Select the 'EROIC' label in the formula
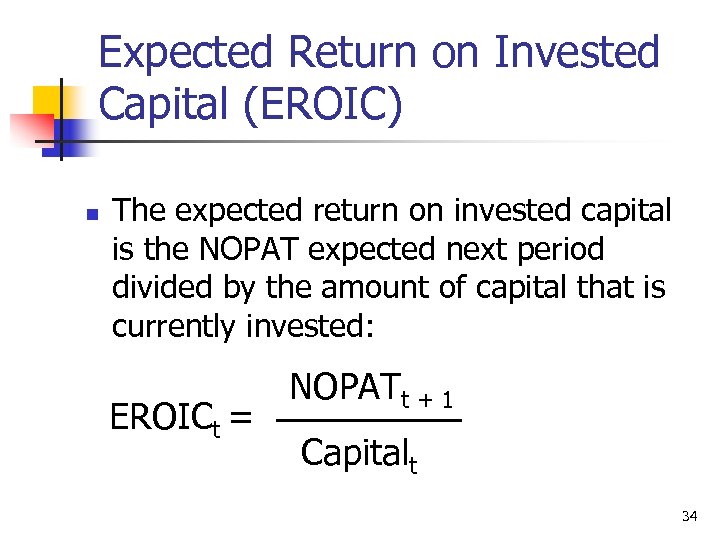The width and height of the screenshot is (720, 540). pyautogui.click(x=158, y=418)
